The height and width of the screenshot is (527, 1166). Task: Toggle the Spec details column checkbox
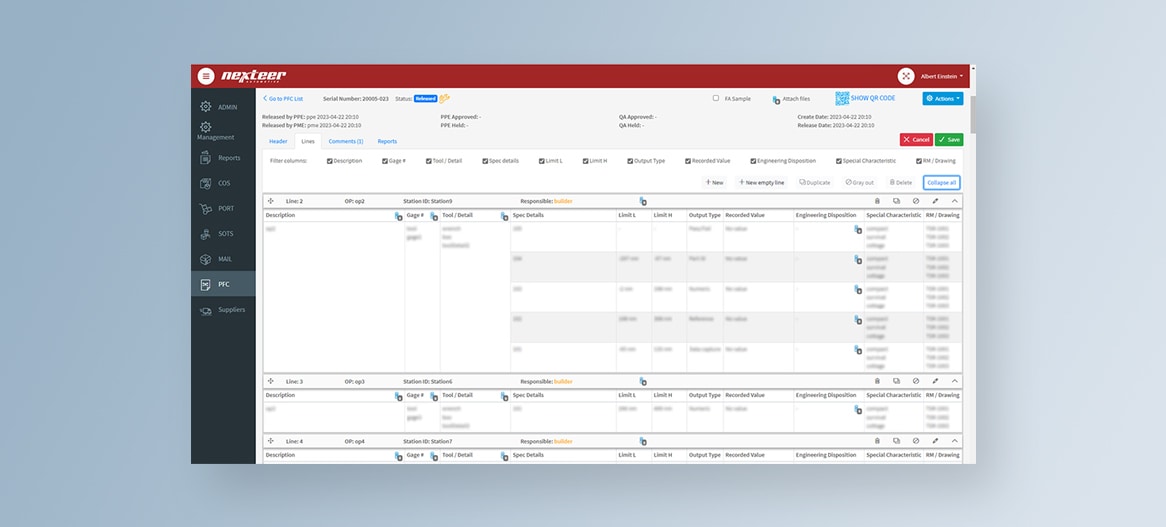coord(485,161)
